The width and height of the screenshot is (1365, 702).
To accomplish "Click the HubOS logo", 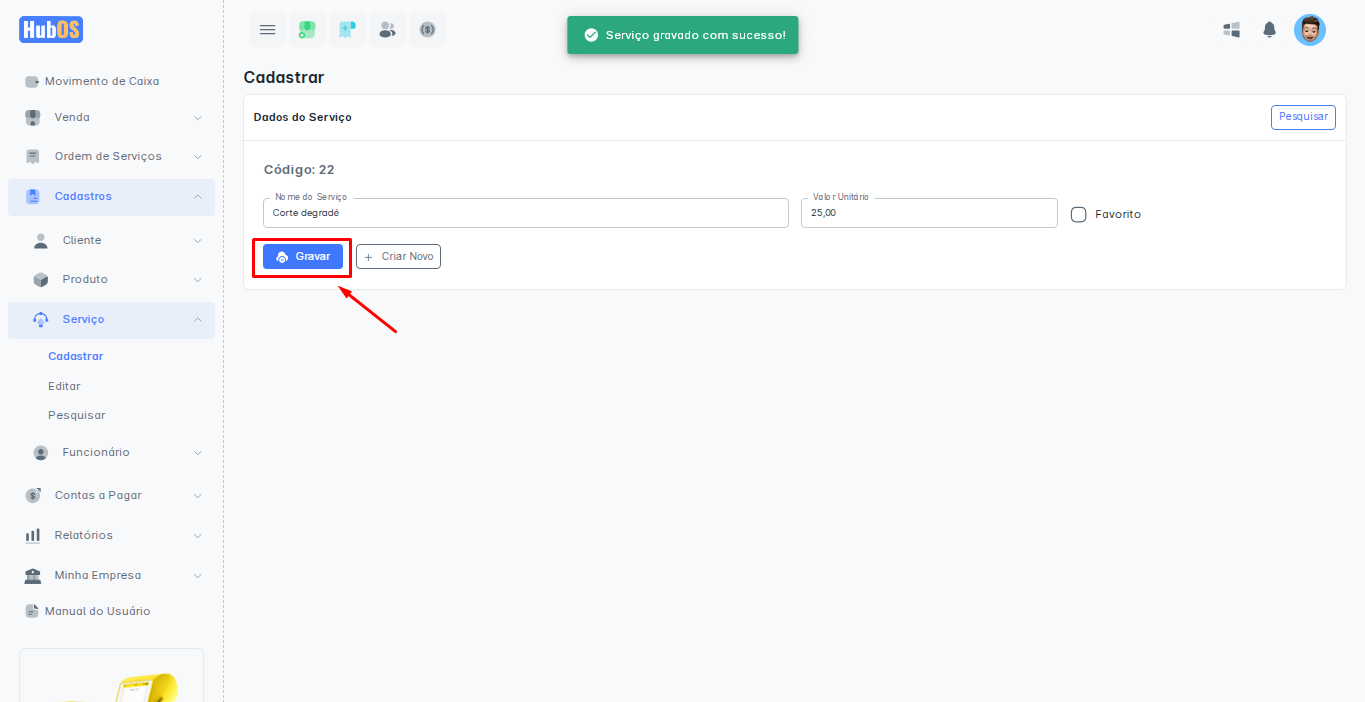I will point(51,30).
